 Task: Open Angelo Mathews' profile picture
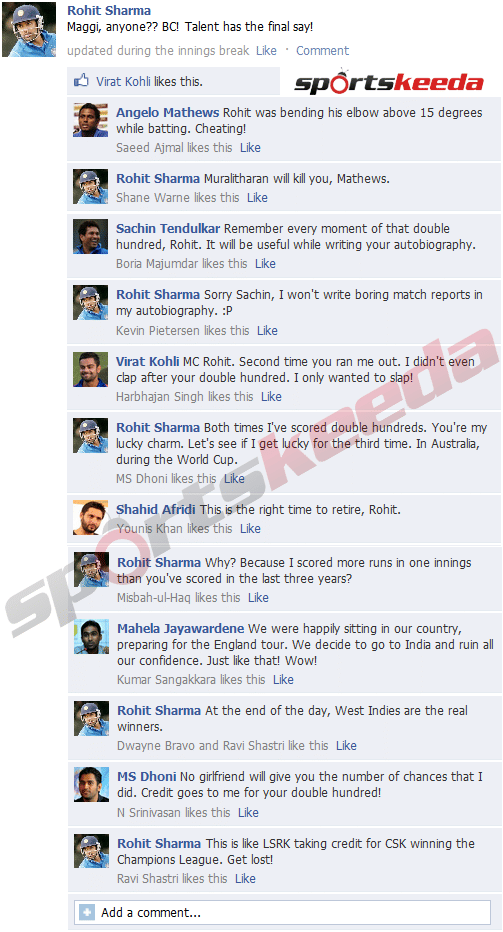click(90, 120)
